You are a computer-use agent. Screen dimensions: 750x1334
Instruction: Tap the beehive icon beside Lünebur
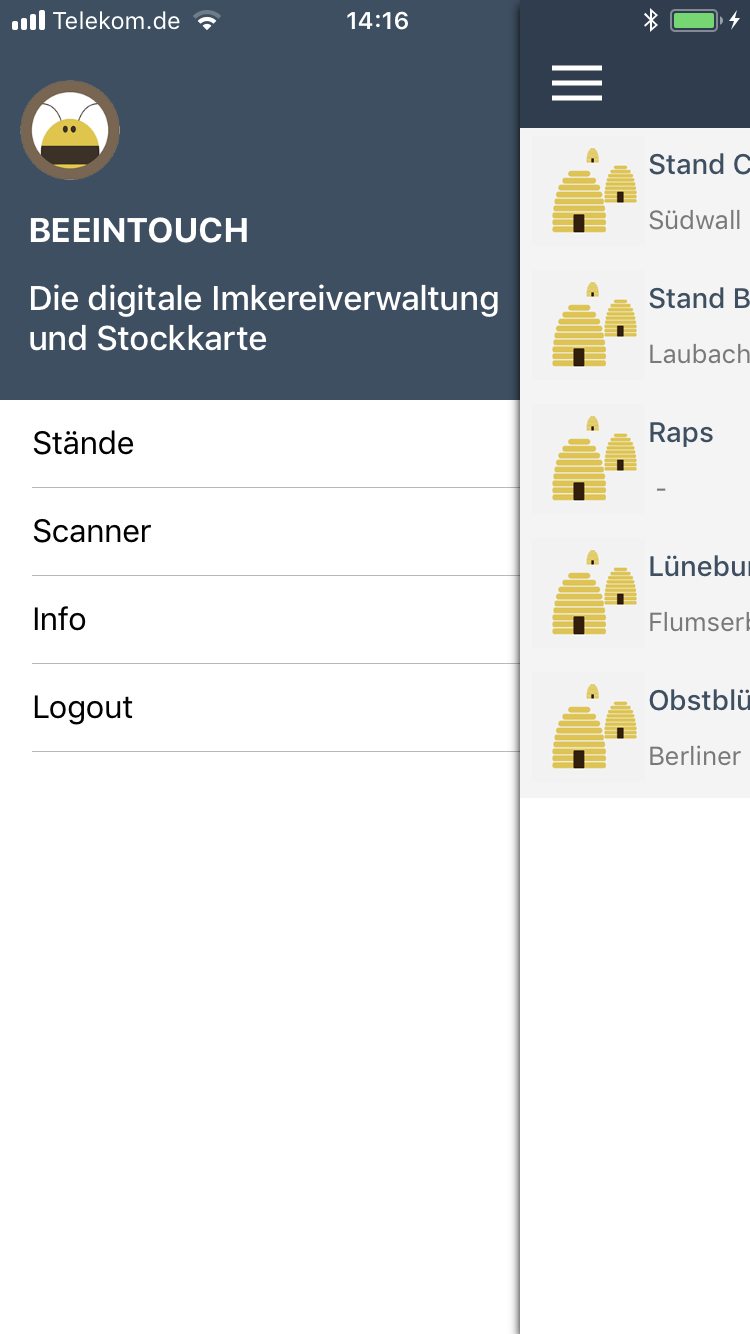coord(594,593)
